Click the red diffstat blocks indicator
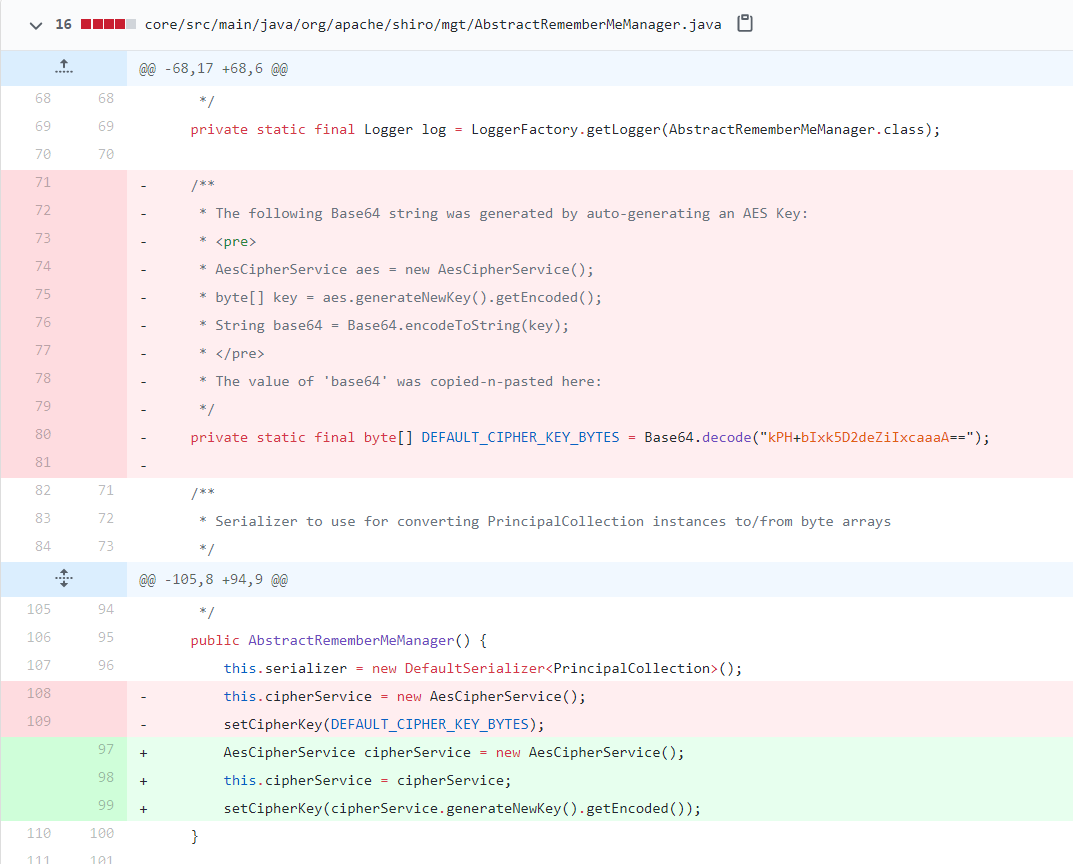The image size is (1073, 864). click(108, 24)
